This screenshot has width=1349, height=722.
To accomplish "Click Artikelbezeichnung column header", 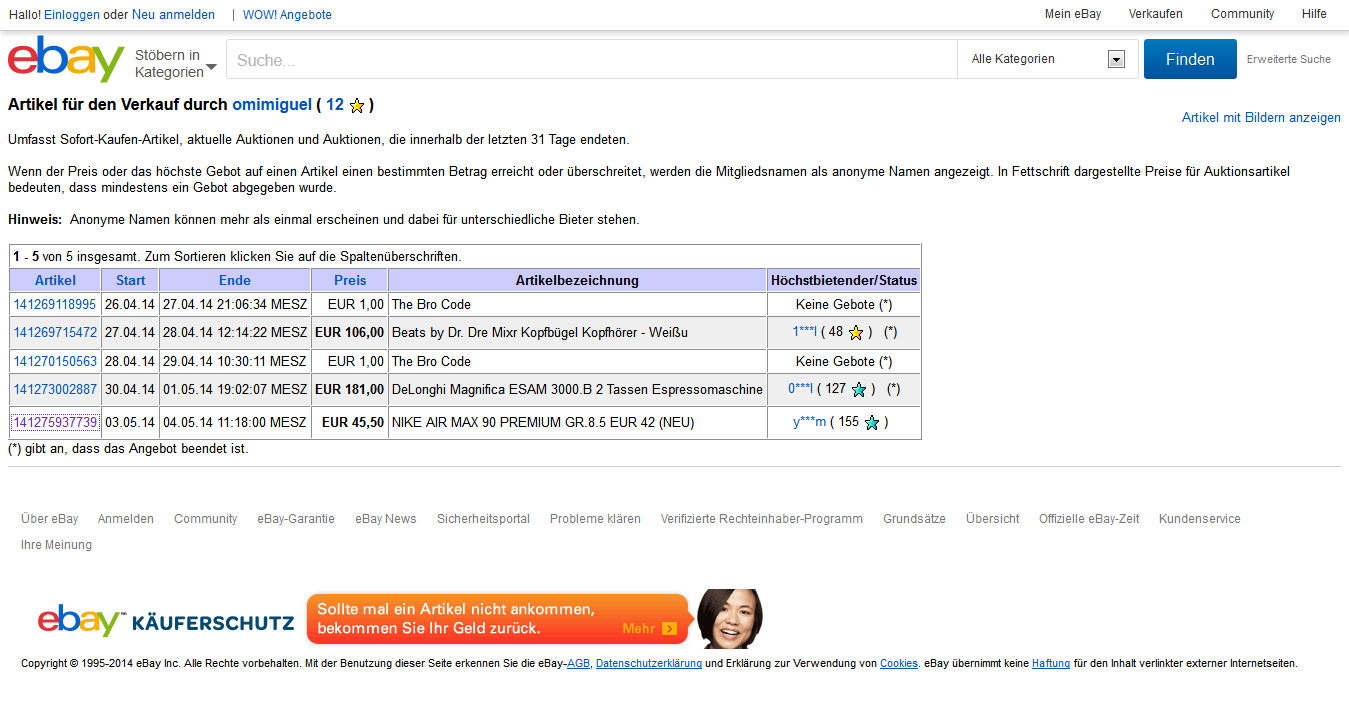I will [x=577, y=280].
